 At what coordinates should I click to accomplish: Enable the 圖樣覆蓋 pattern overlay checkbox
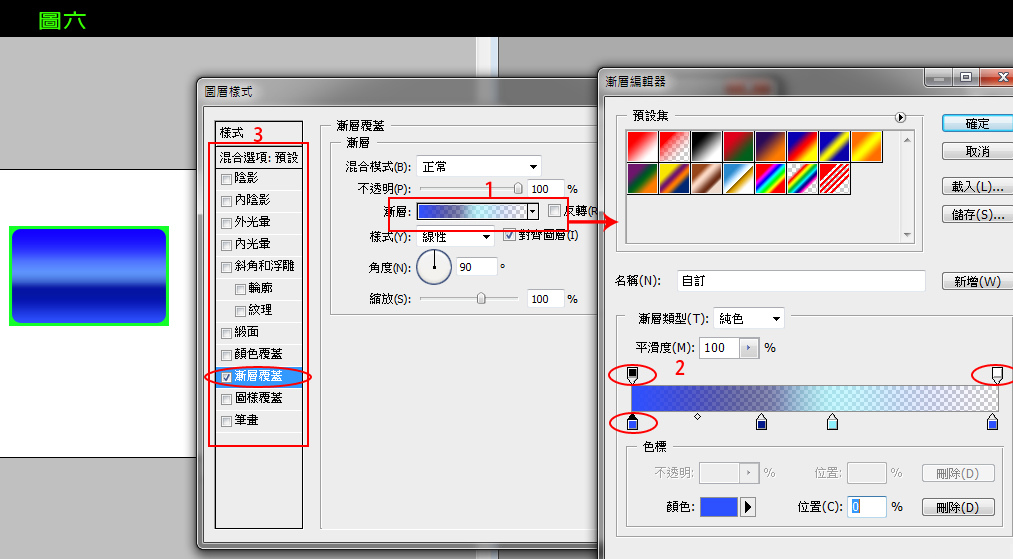click(226, 399)
